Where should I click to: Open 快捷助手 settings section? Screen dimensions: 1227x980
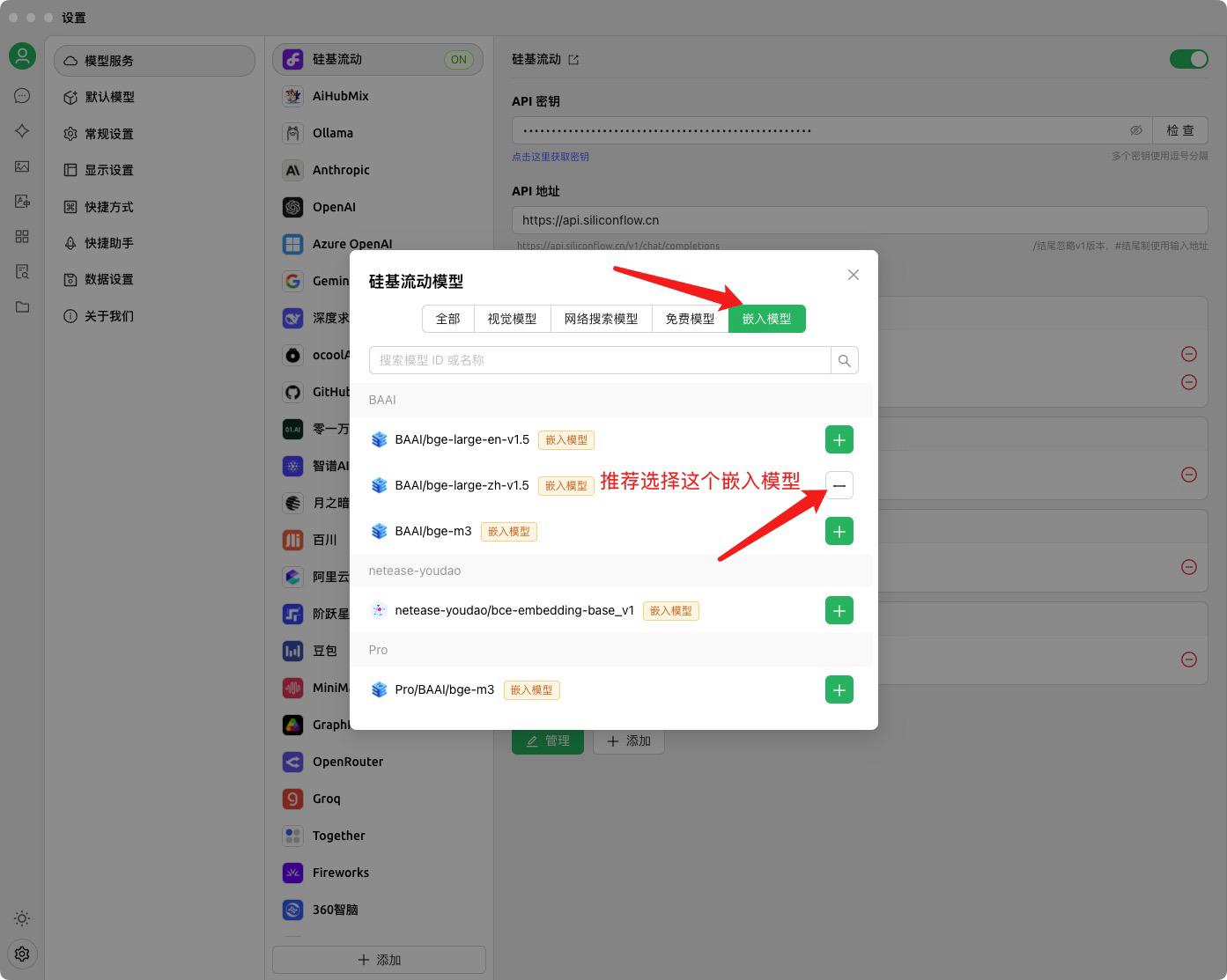pyautogui.click(x=154, y=243)
